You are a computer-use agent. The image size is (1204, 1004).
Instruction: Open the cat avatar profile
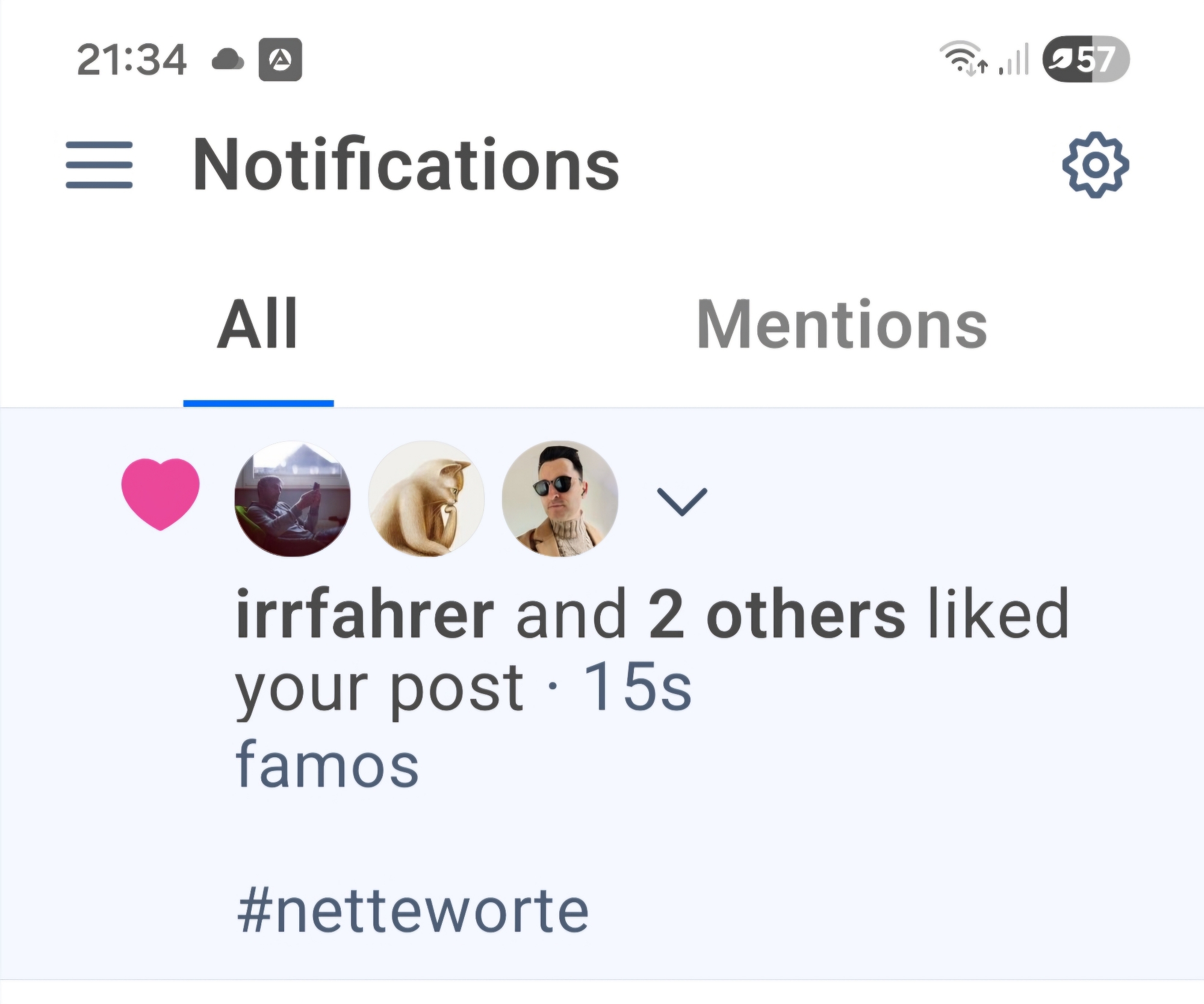click(x=426, y=499)
